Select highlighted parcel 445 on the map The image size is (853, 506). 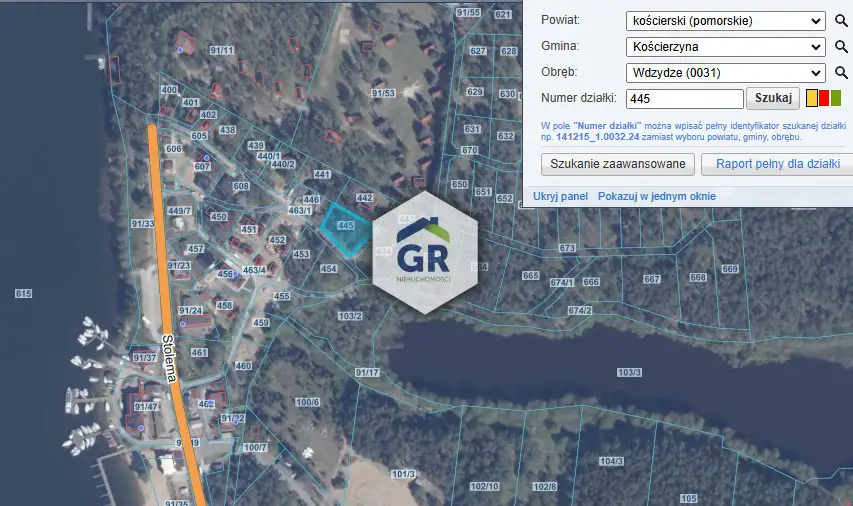coord(344,224)
